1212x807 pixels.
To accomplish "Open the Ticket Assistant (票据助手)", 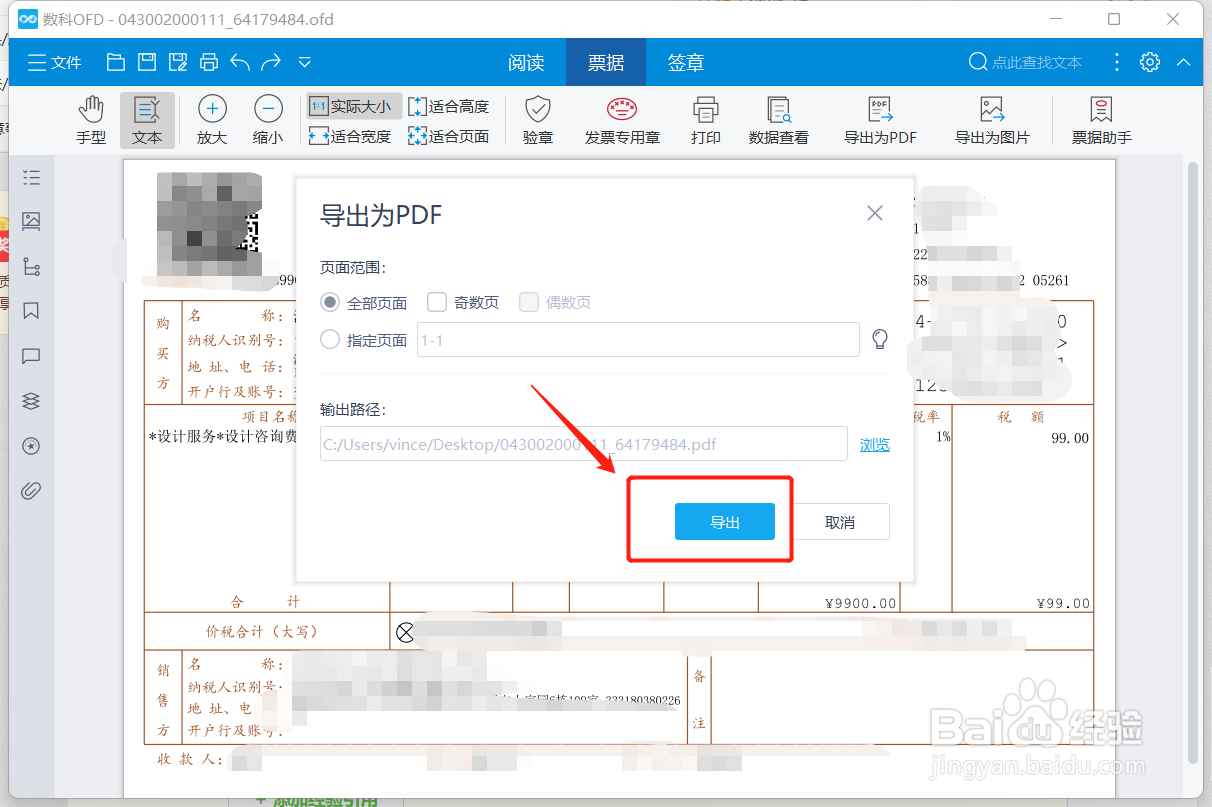I will coord(1100,119).
